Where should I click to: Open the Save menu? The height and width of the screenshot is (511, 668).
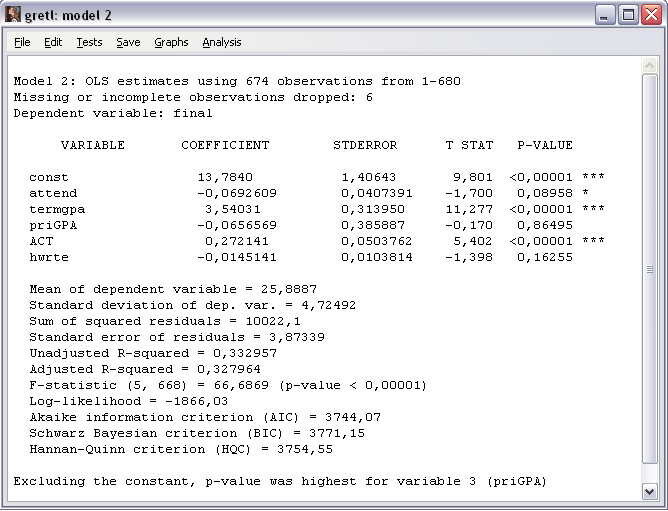128,42
